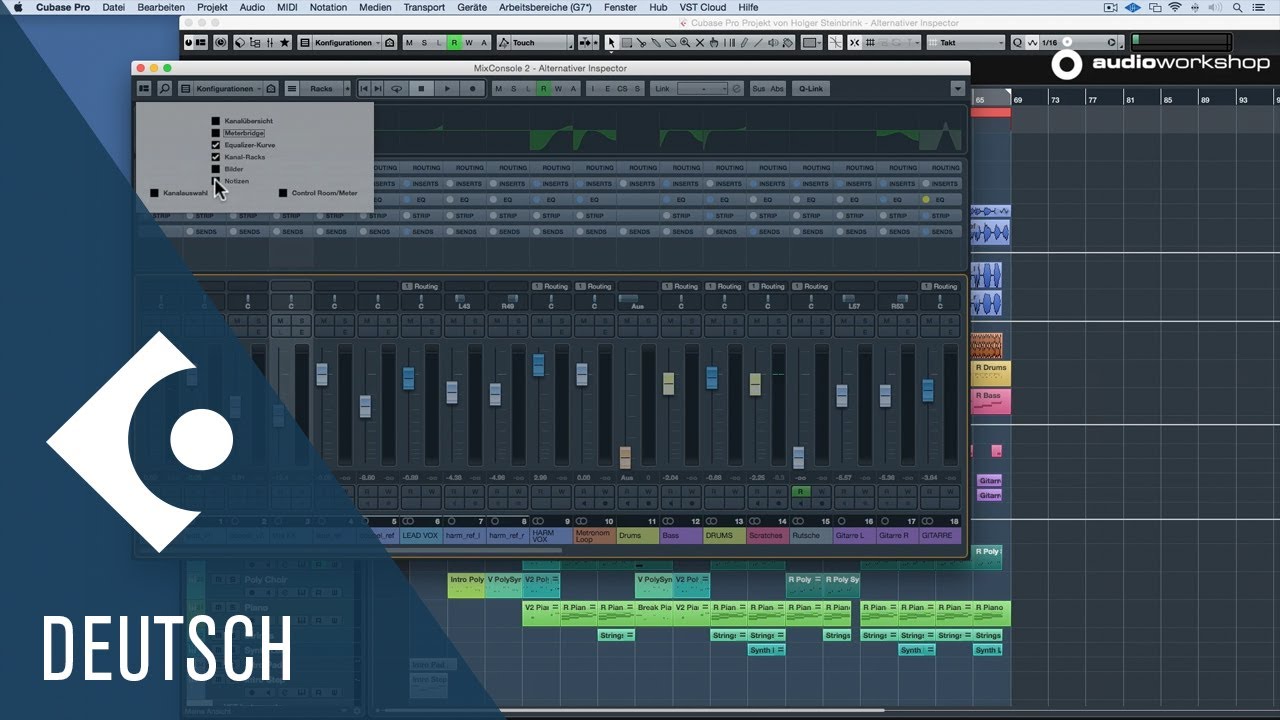Open the Racks selection dropdown
This screenshot has height=720, width=1280.
(319, 89)
